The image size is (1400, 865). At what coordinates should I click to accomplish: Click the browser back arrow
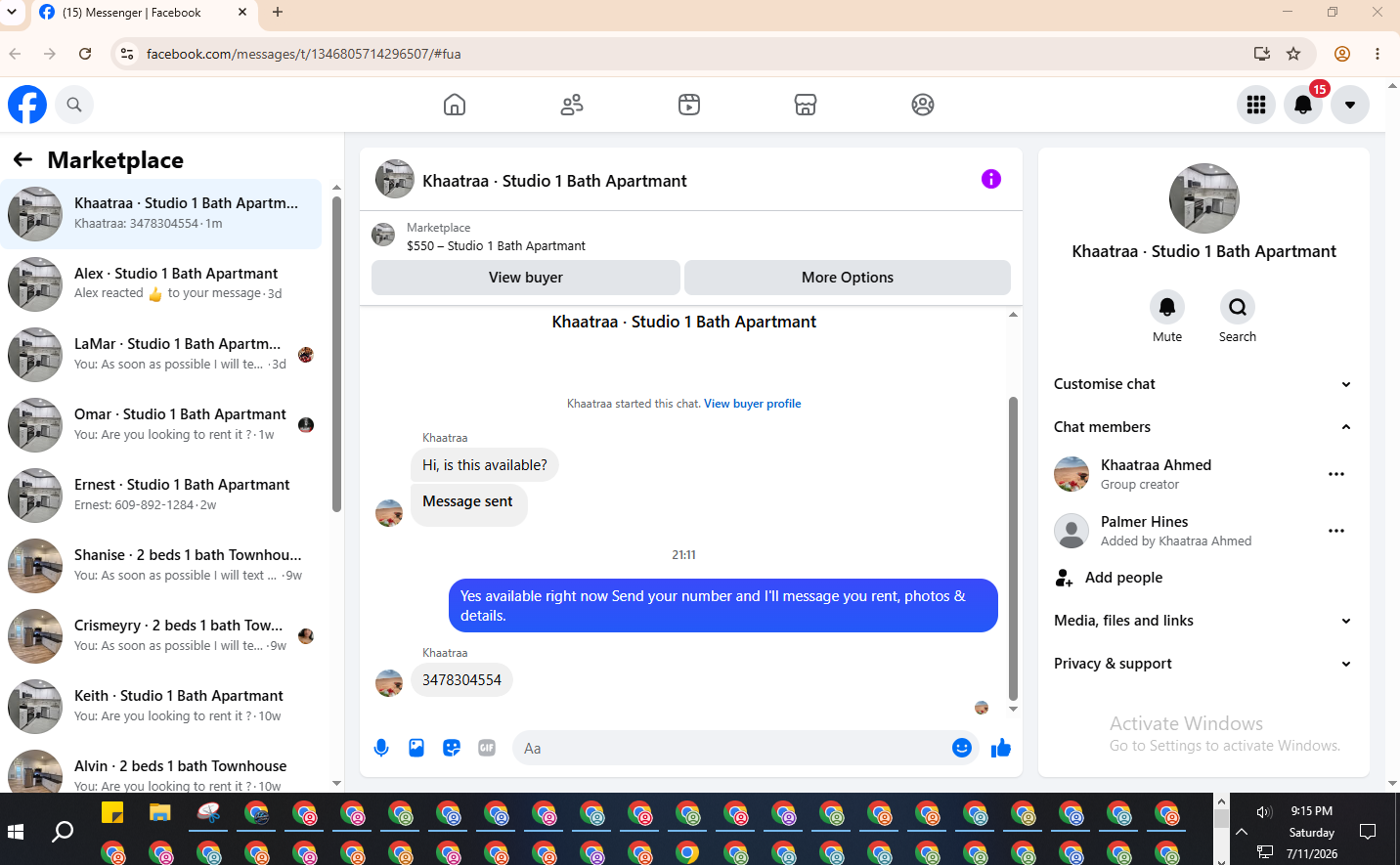pyautogui.click(x=15, y=54)
